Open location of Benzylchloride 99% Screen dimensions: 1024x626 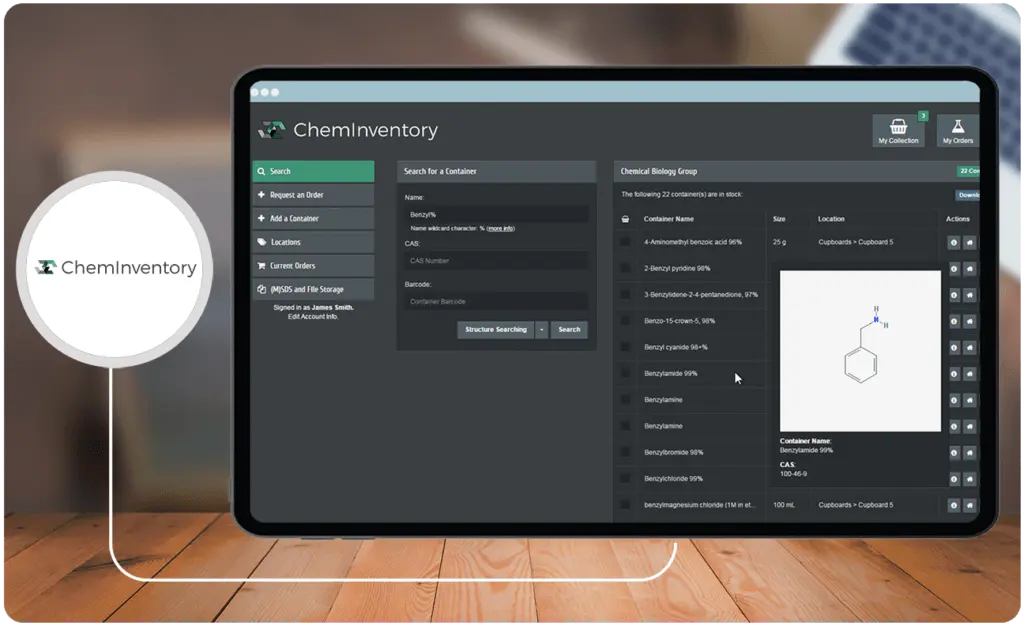pyautogui.click(x=970, y=479)
